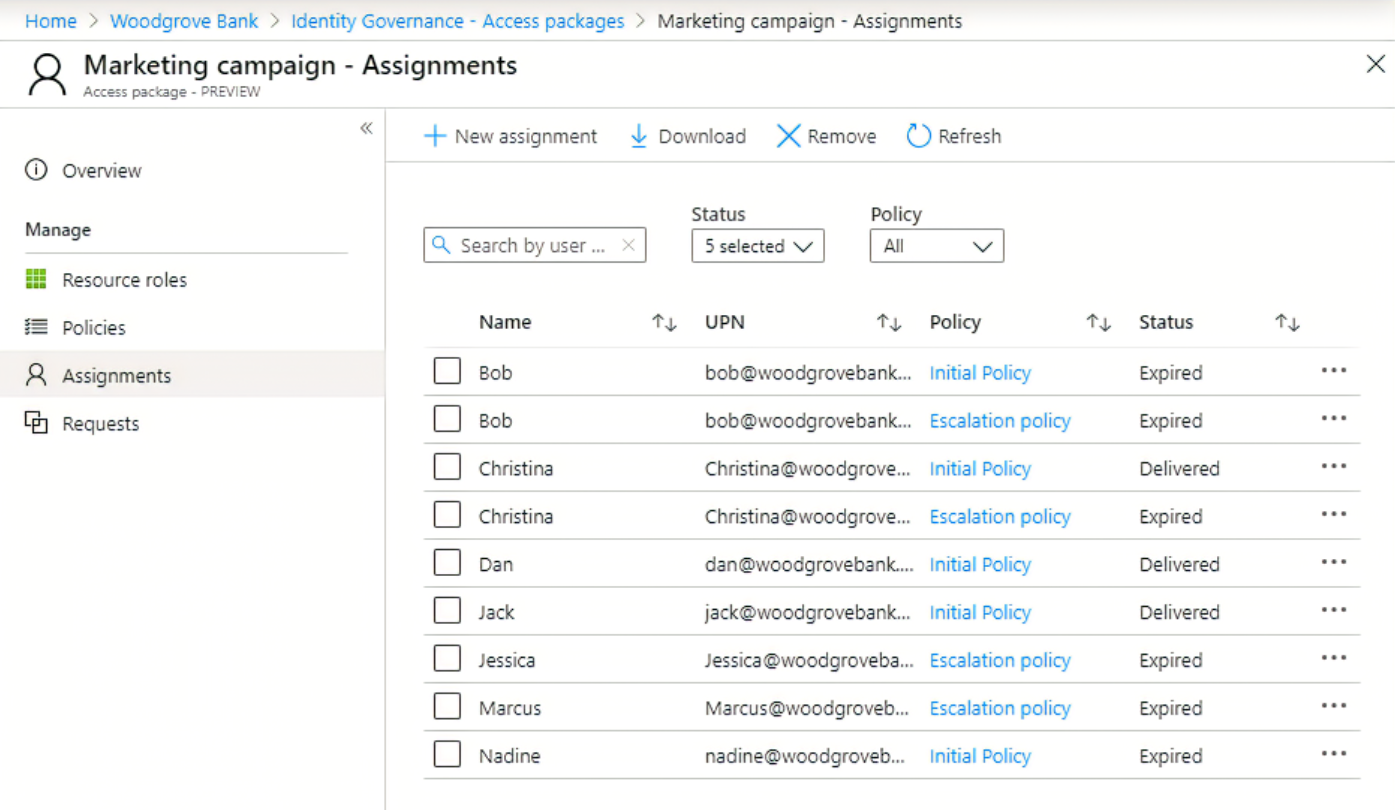
Task: Open the Status filter dropdown
Action: [757, 245]
